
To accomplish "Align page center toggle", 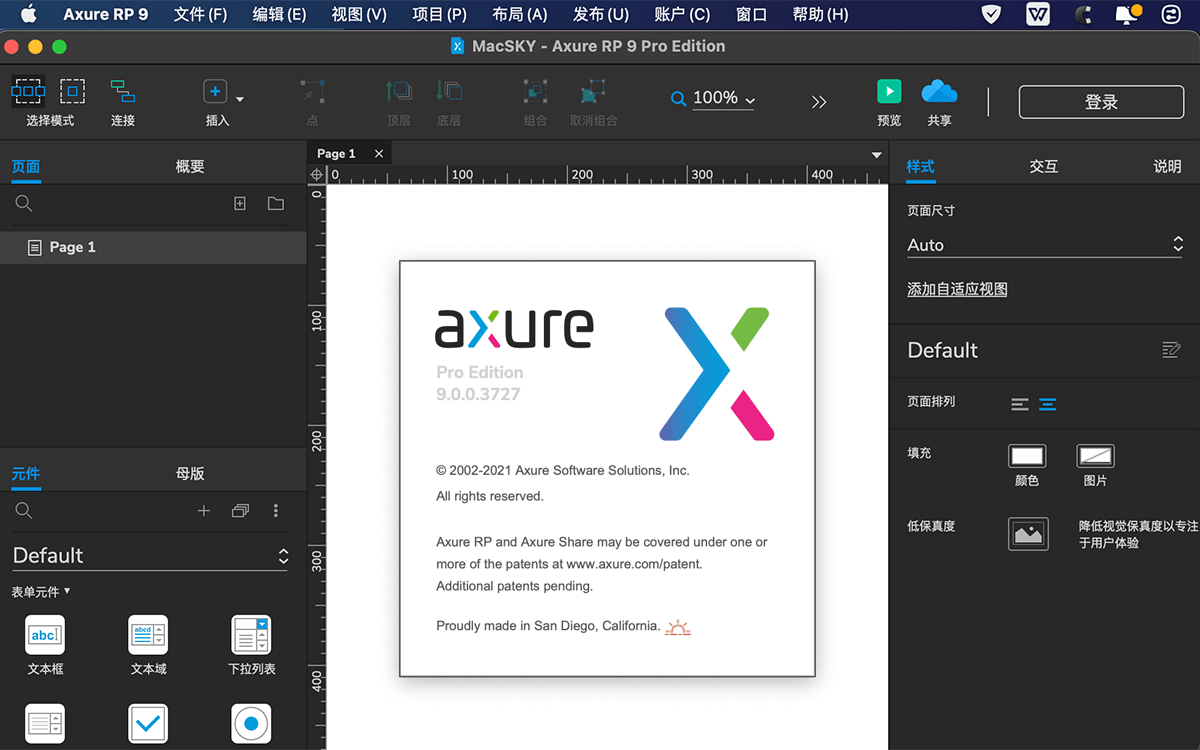I will 1048,404.
